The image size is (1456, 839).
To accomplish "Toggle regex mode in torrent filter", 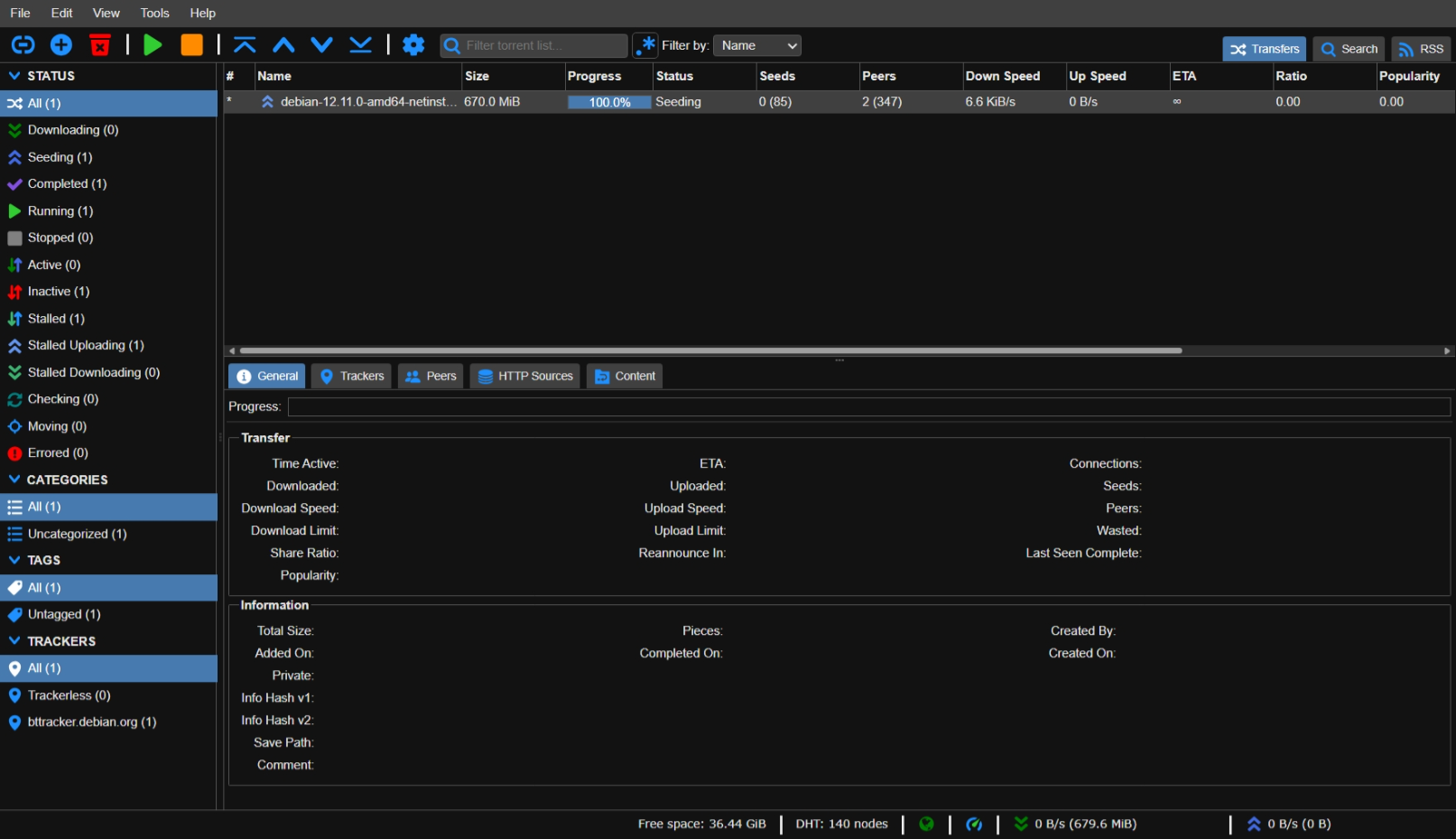I will tap(645, 45).
